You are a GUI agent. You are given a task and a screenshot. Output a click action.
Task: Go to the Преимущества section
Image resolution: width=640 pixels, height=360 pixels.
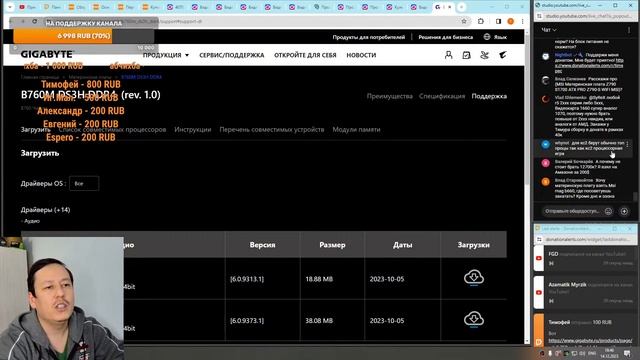(x=389, y=96)
